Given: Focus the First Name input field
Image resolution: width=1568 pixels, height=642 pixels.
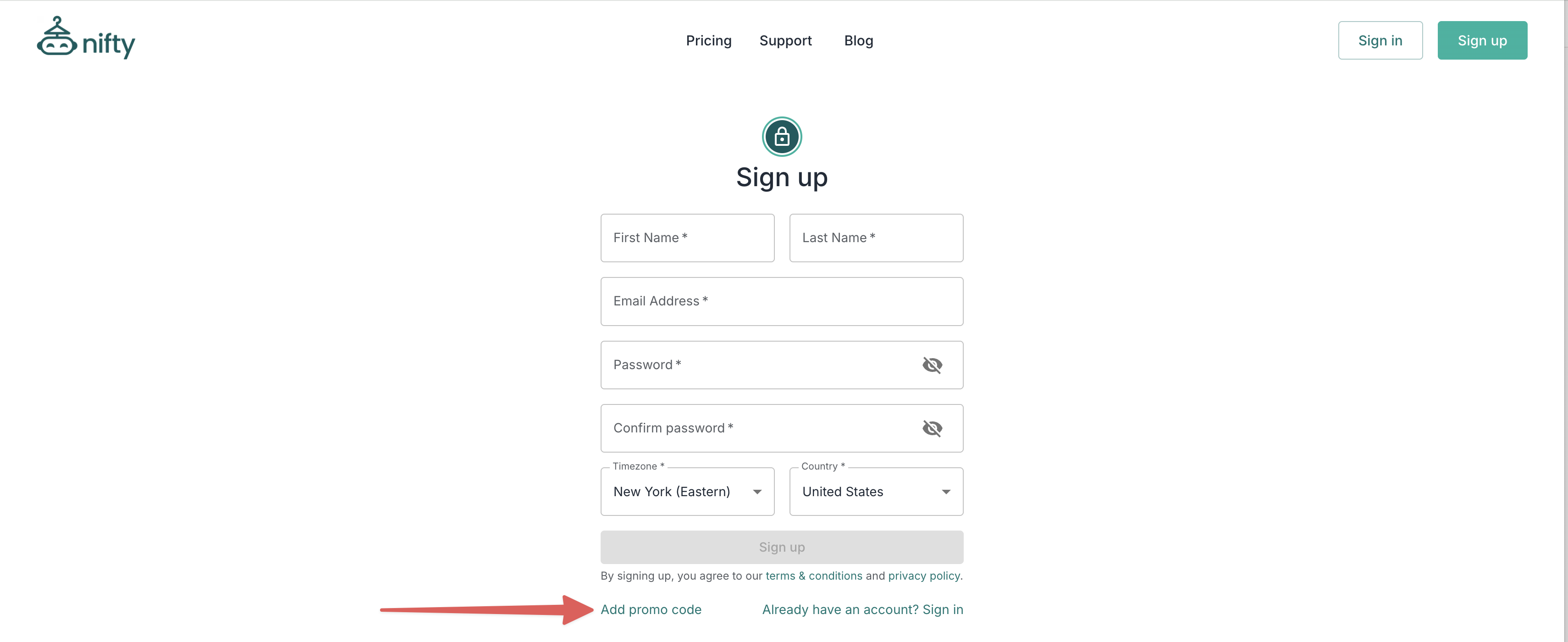Looking at the screenshot, I should pyautogui.click(x=687, y=238).
